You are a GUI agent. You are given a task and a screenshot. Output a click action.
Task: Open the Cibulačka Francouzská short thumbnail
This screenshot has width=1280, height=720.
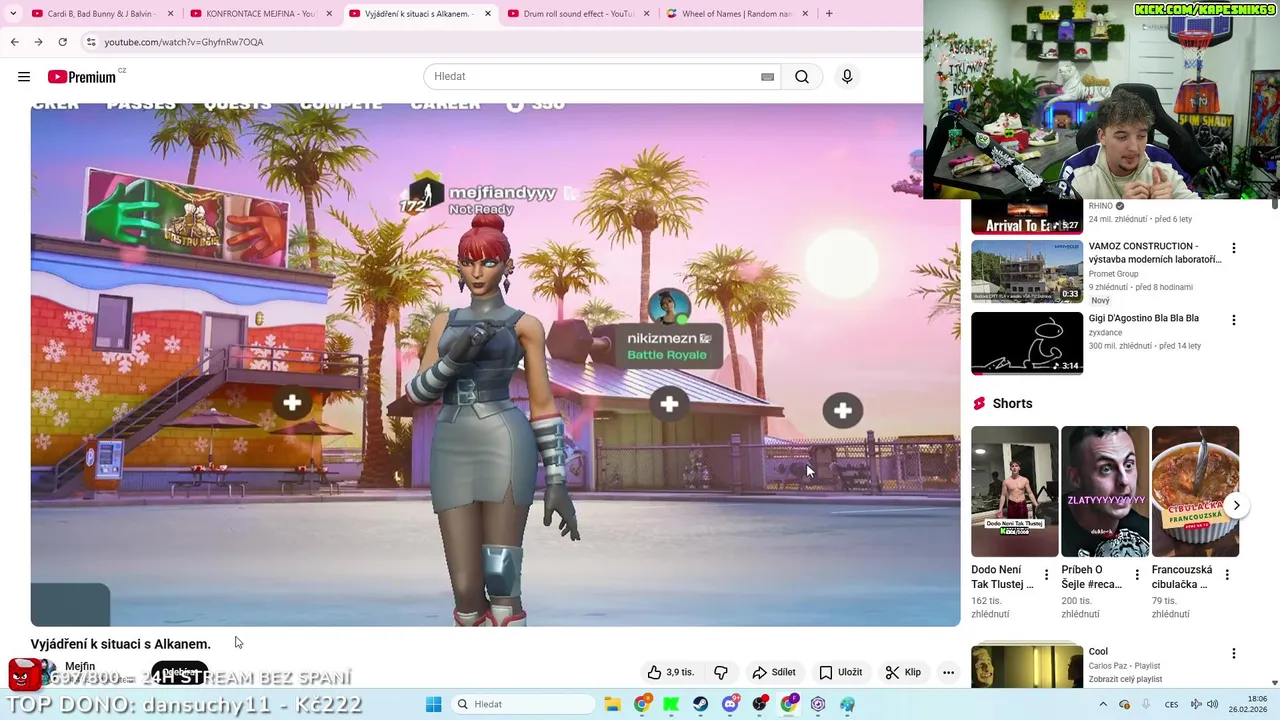pos(1195,491)
